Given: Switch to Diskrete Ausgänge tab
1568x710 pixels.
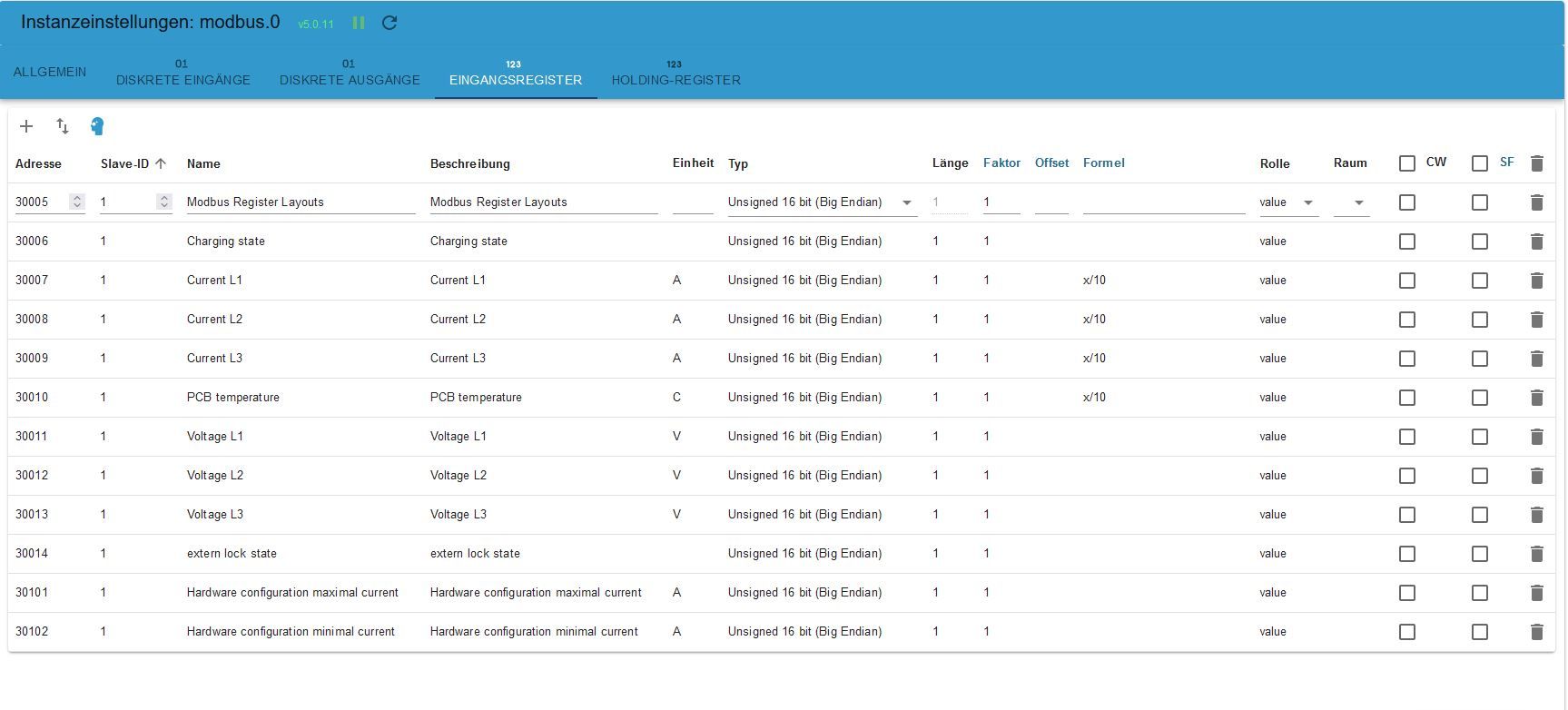Looking at the screenshot, I should (350, 72).
